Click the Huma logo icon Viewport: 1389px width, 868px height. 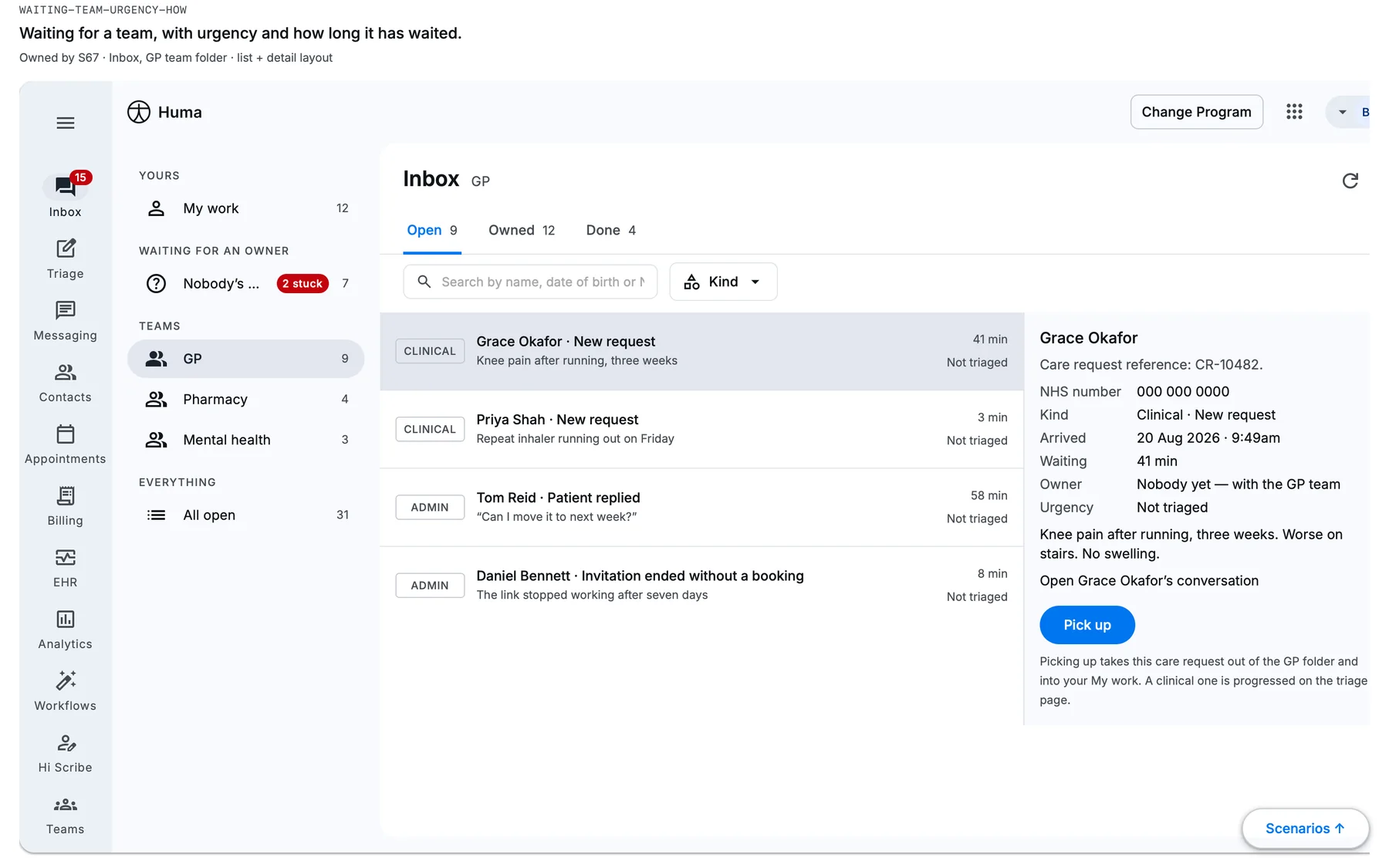tap(139, 112)
